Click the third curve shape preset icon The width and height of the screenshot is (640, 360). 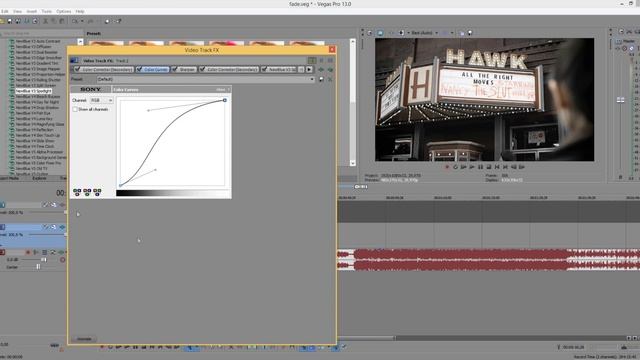tap(97, 192)
